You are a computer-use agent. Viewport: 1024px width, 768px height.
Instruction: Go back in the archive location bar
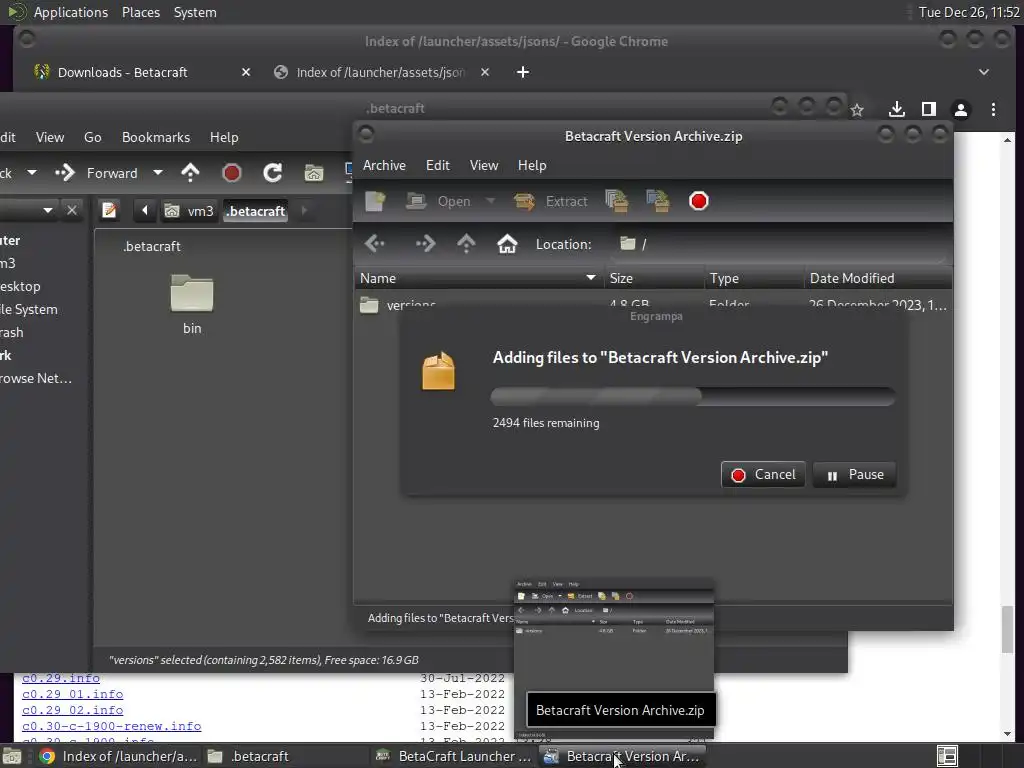point(376,244)
